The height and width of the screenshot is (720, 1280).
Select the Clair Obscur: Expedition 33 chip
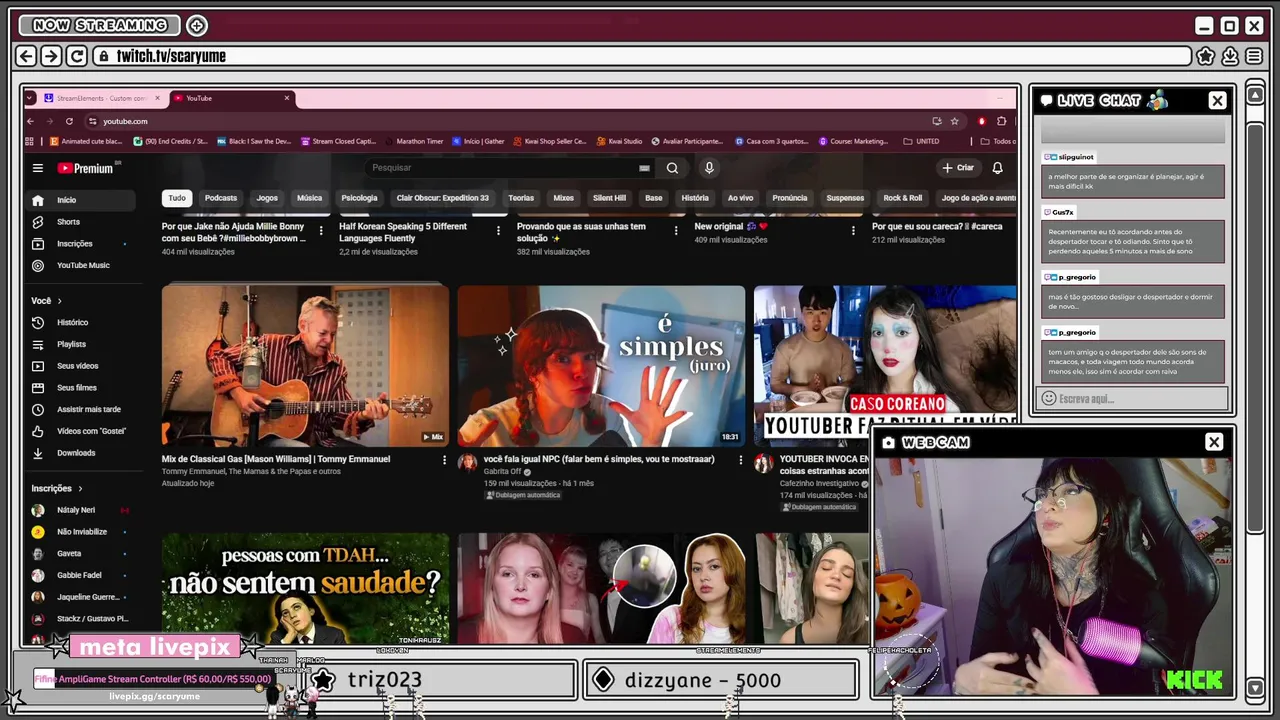pos(442,198)
